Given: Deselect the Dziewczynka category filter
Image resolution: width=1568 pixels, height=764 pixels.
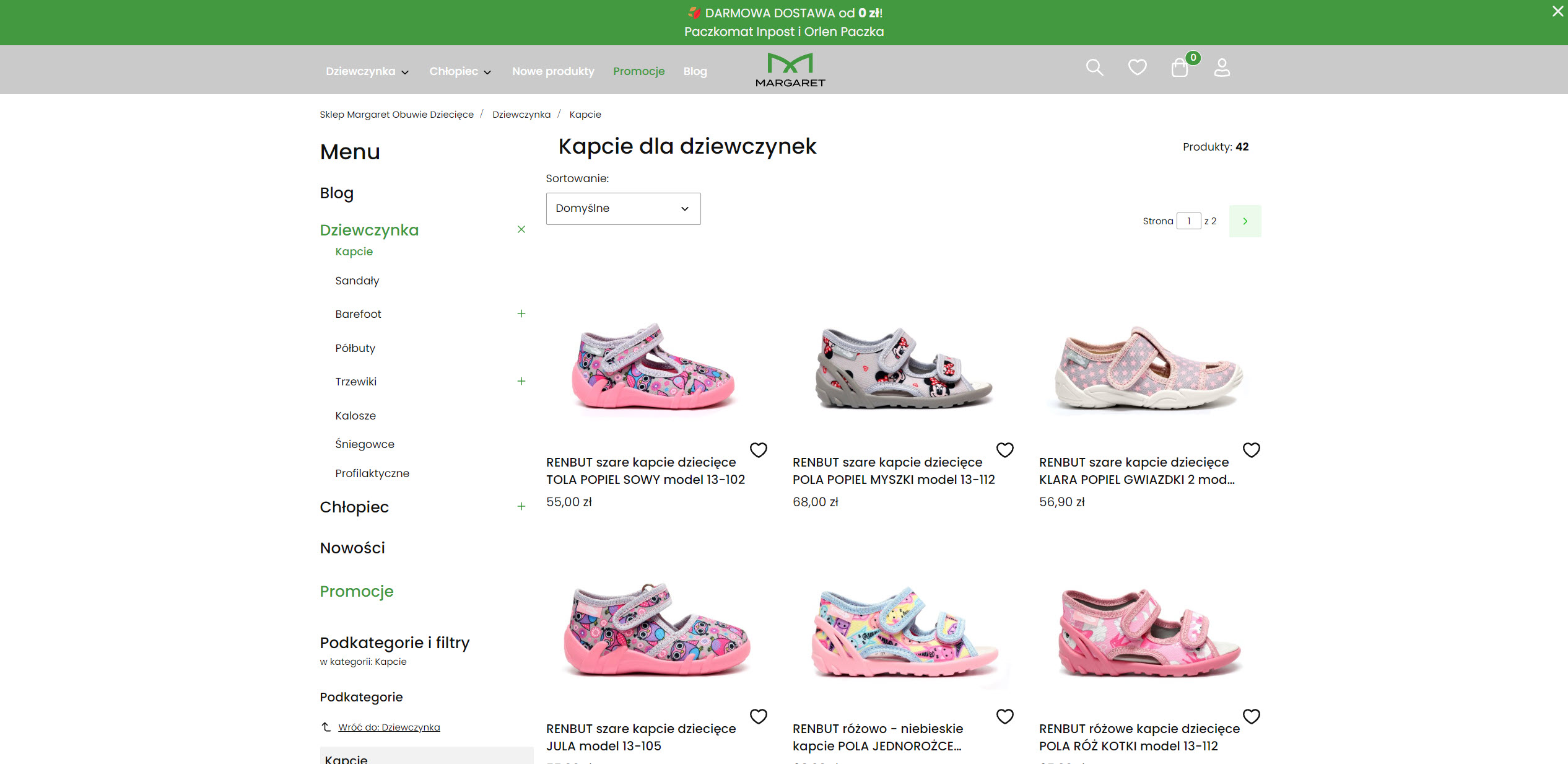Looking at the screenshot, I should click(x=521, y=229).
